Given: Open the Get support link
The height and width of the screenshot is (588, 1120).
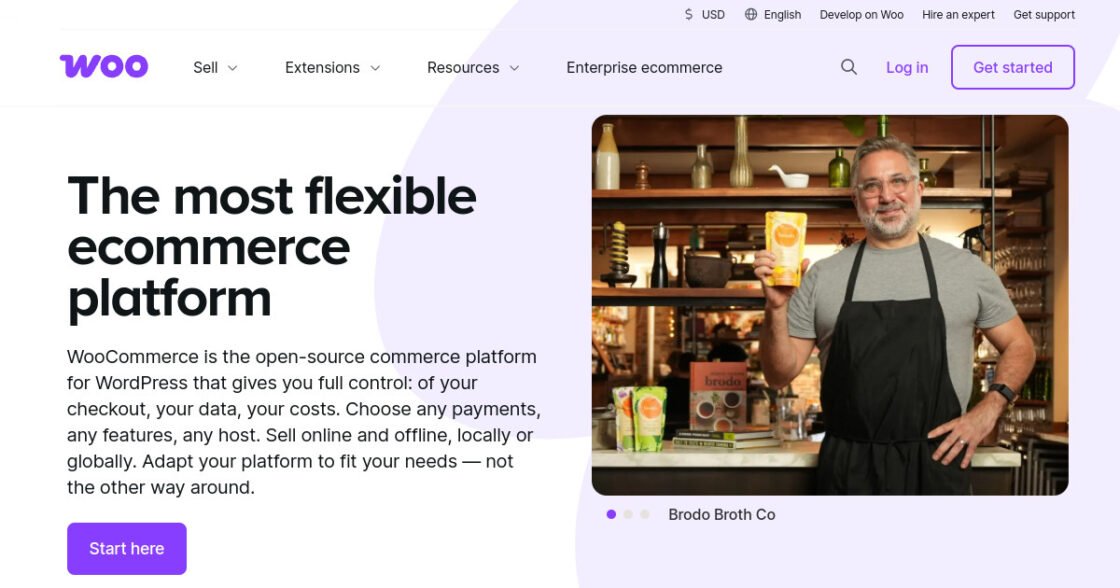Looking at the screenshot, I should coord(1044,14).
